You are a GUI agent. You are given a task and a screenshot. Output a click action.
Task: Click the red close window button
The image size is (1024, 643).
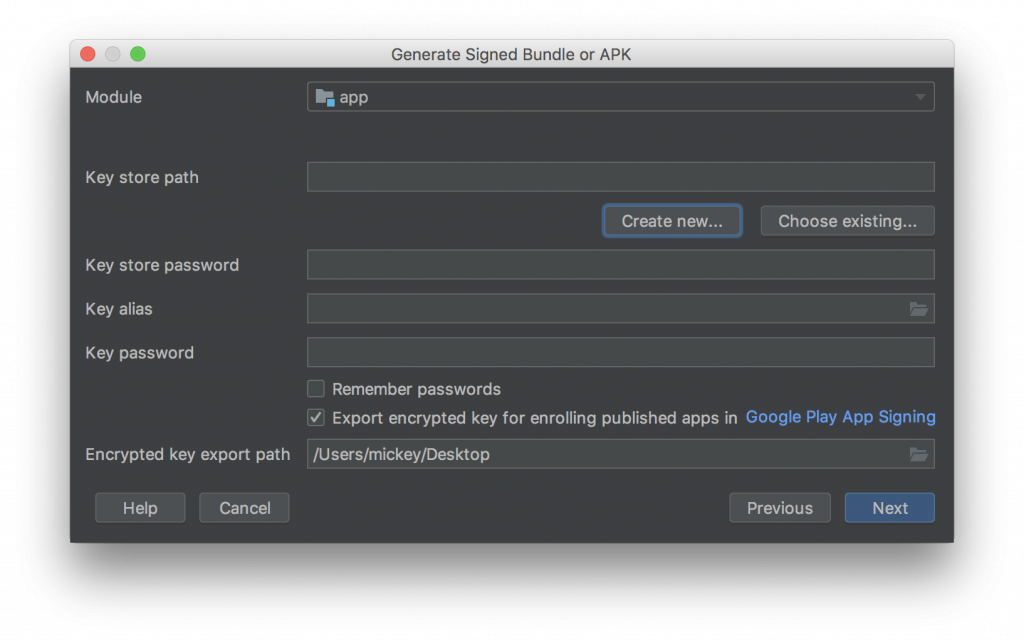click(88, 54)
